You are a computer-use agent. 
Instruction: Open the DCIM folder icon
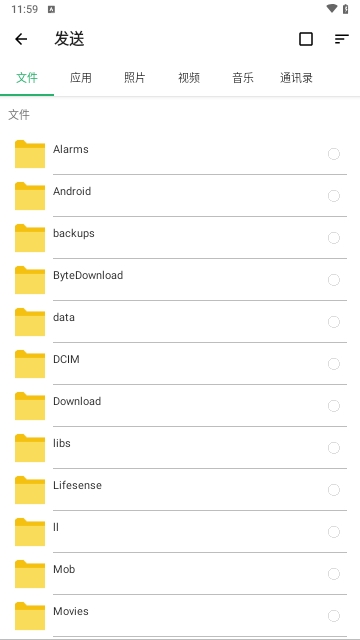(30, 364)
